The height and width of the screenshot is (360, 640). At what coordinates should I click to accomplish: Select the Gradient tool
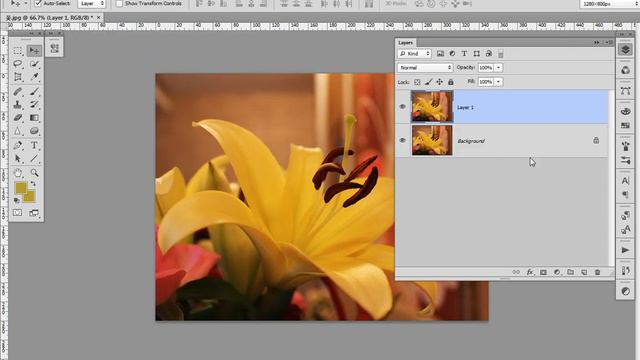pos(34,118)
